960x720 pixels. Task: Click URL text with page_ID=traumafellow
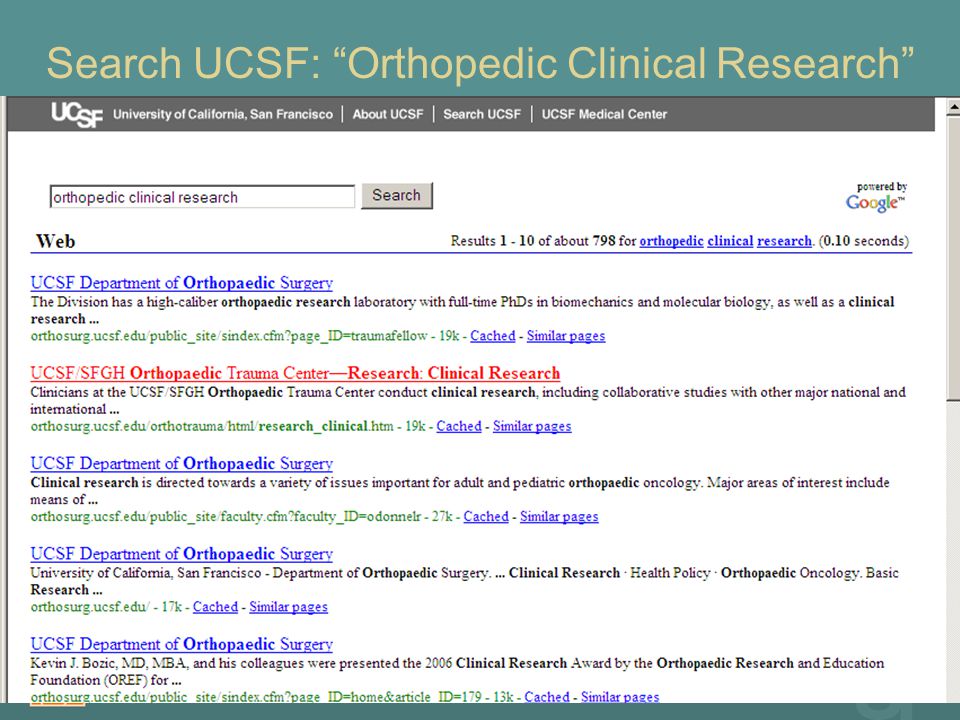click(x=229, y=336)
